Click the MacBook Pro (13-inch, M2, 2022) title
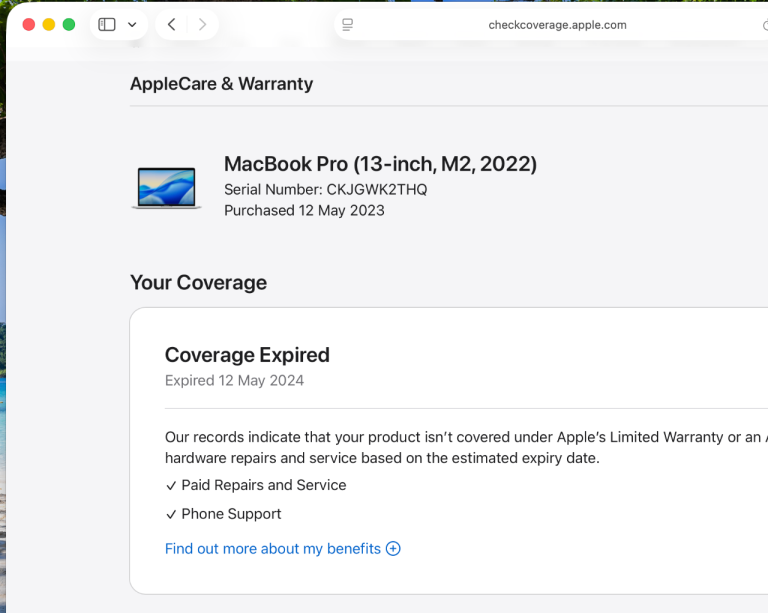The width and height of the screenshot is (768, 613). (x=381, y=164)
